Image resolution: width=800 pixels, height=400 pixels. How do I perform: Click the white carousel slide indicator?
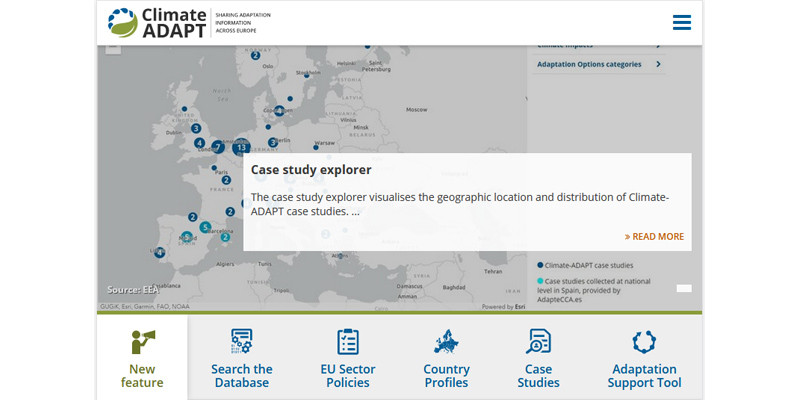click(x=684, y=288)
